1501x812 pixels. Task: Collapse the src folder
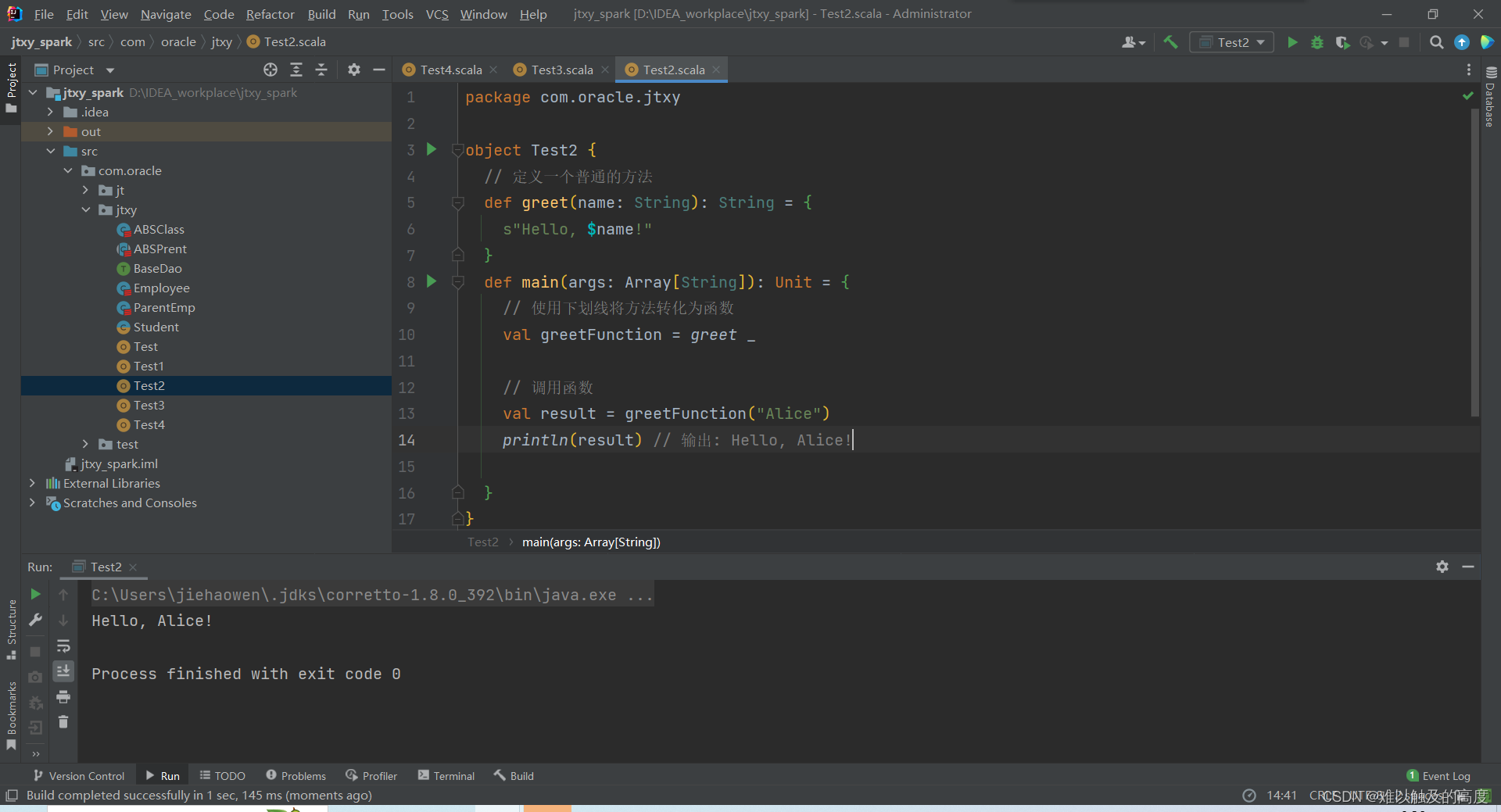pos(50,151)
